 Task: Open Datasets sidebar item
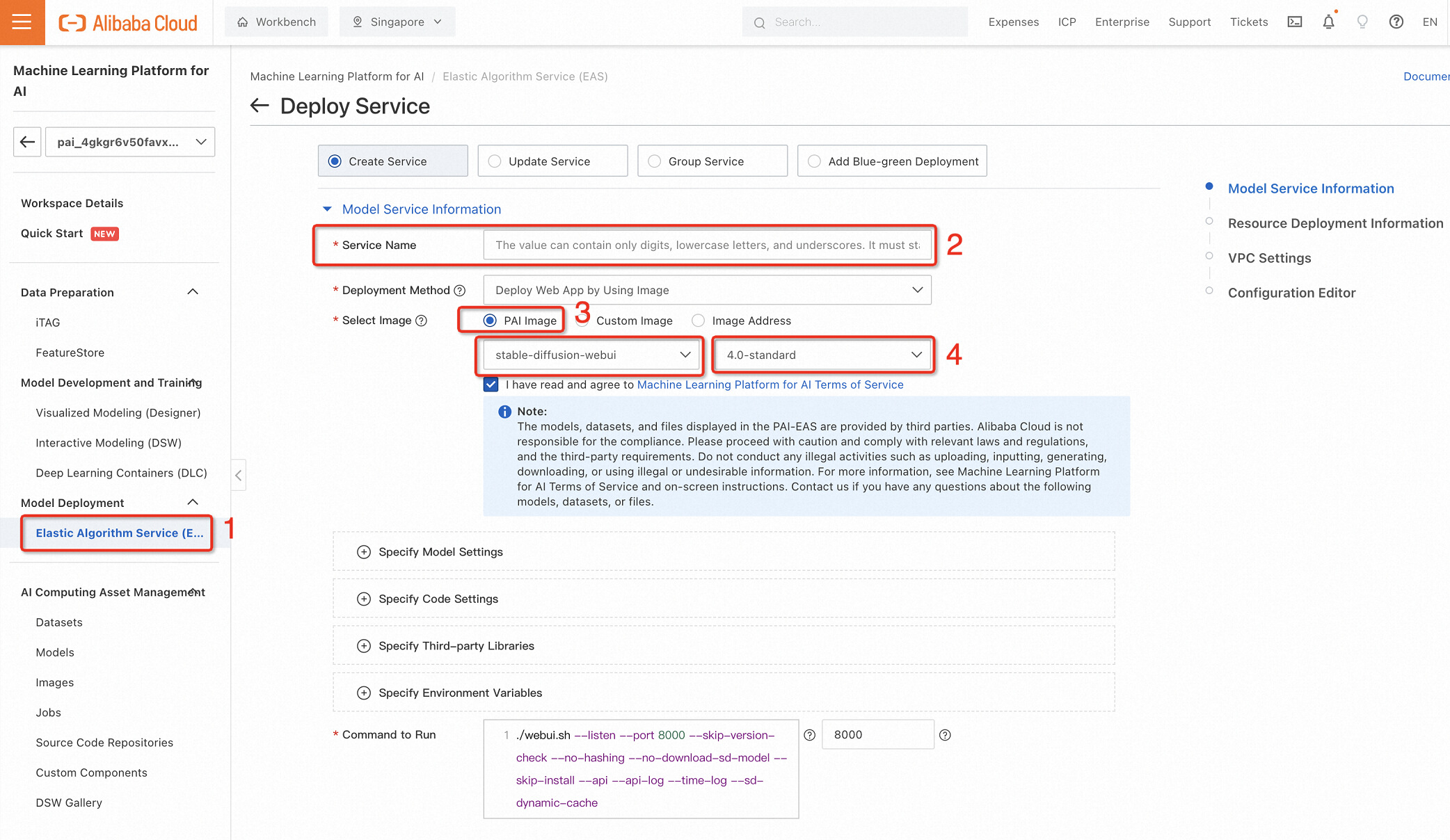click(x=59, y=622)
